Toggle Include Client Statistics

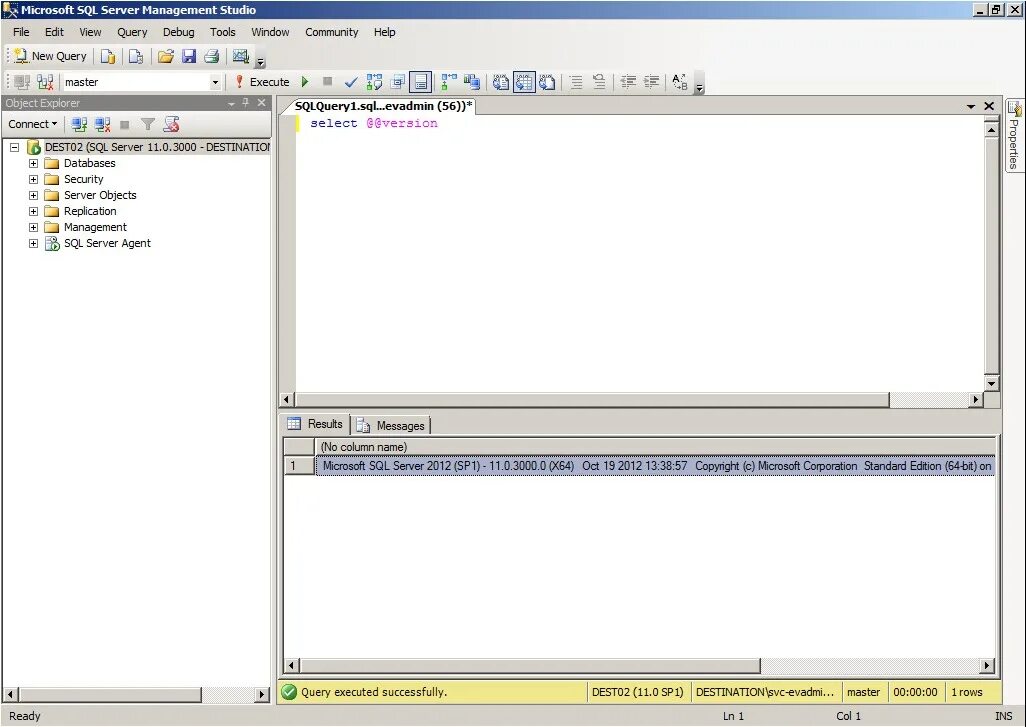472,82
